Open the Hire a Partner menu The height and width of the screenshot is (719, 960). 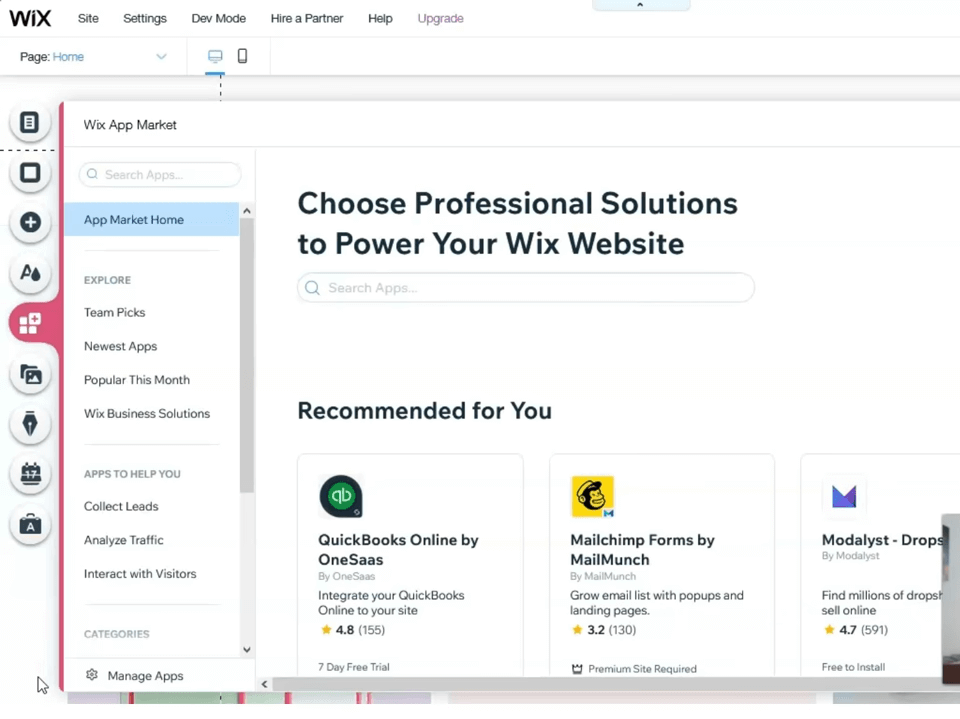pos(307,18)
